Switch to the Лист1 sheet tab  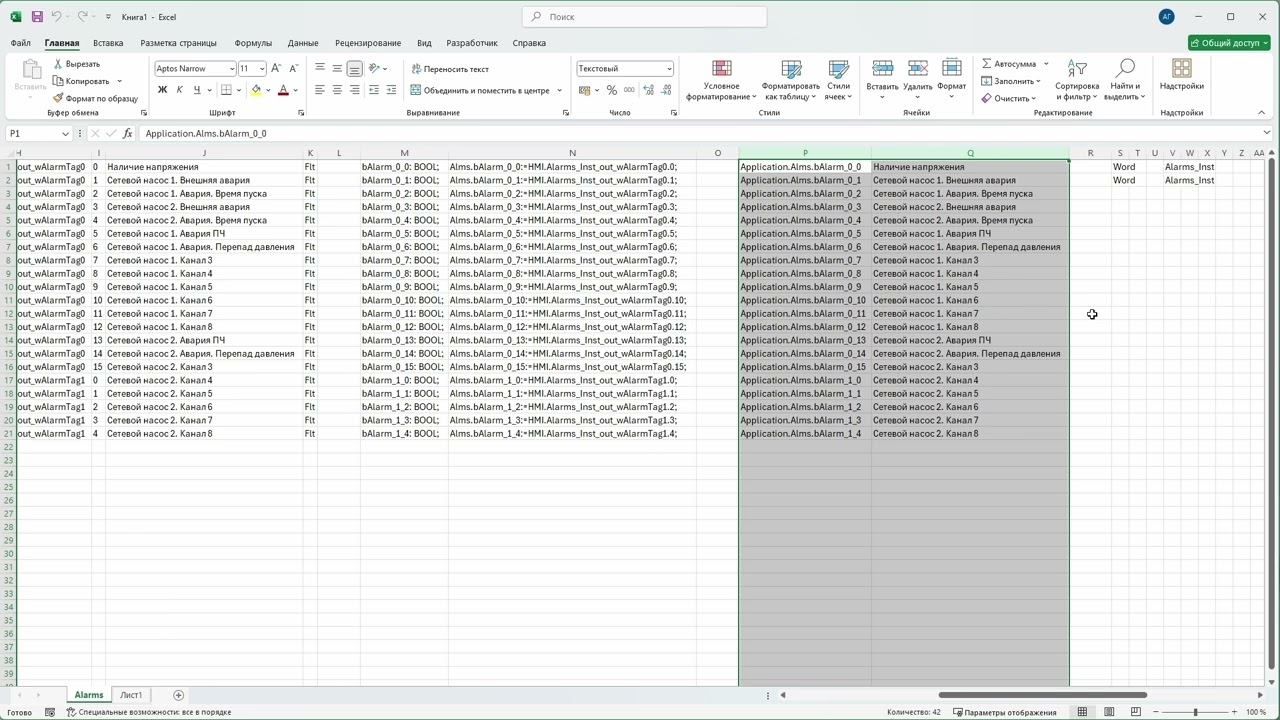pyautogui.click(x=131, y=695)
